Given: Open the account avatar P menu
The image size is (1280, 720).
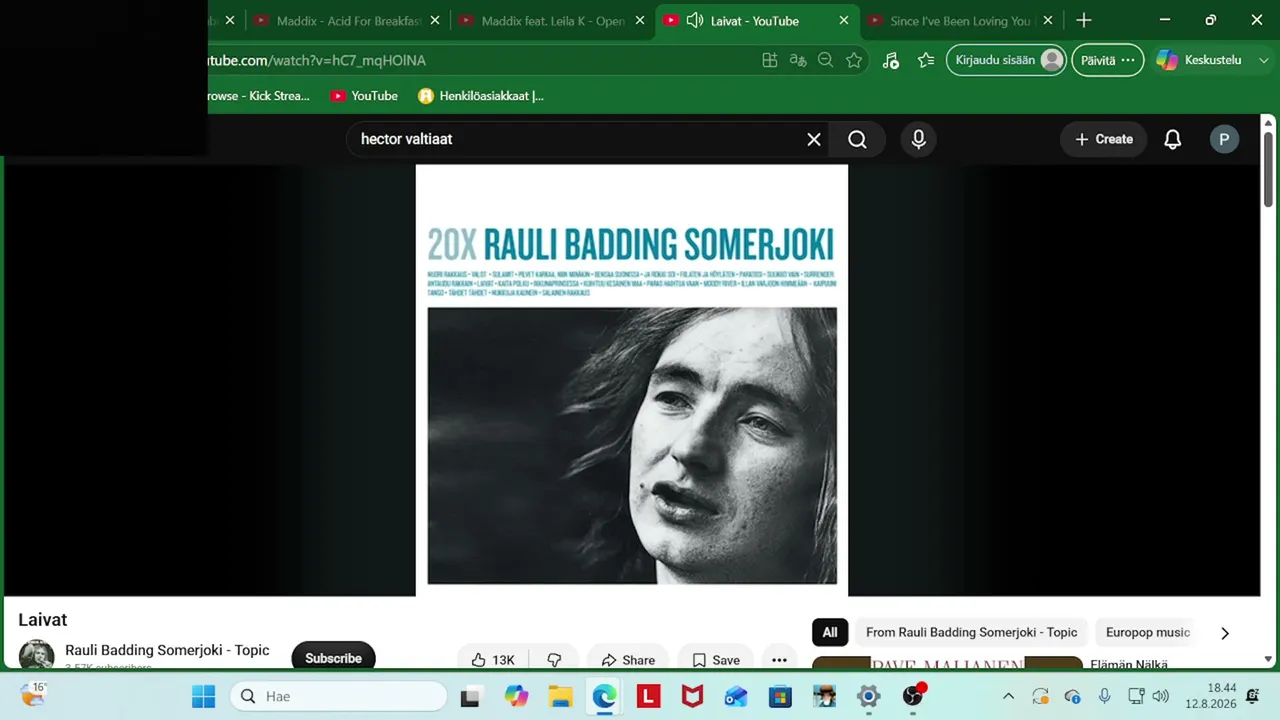Looking at the screenshot, I should [x=1224, y=140].
